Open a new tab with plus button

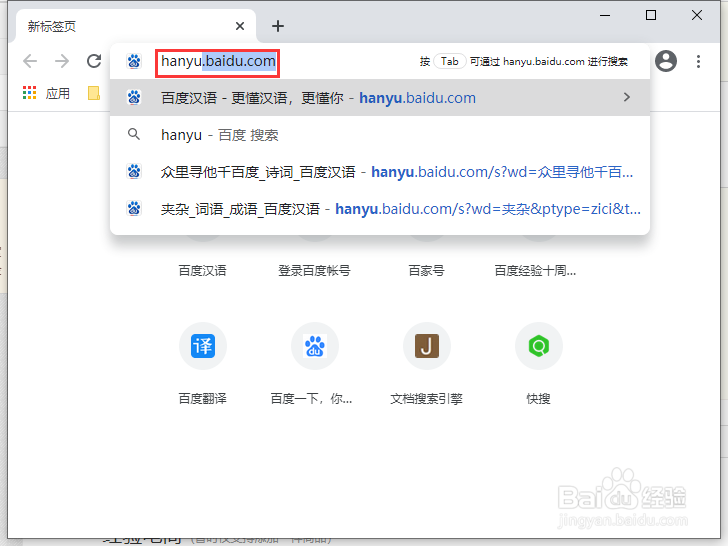point(278,26)
